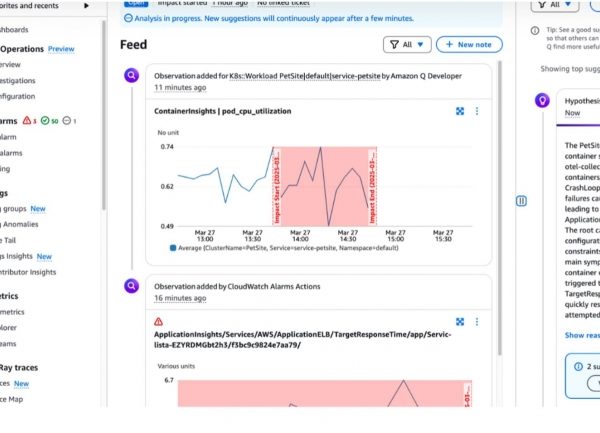Expand Favorites and recents submenu arrow

(87, 5)
